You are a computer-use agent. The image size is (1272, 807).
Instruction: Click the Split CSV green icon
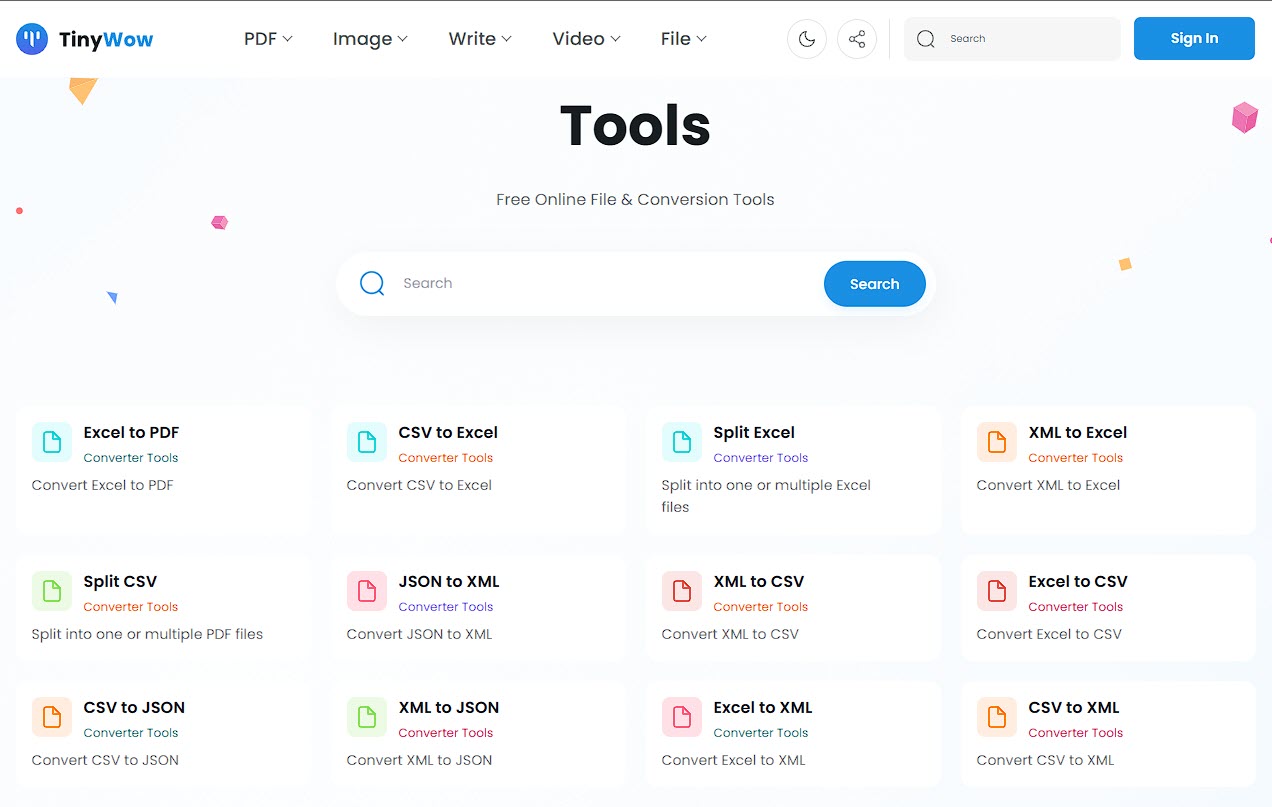click(52, 591)
